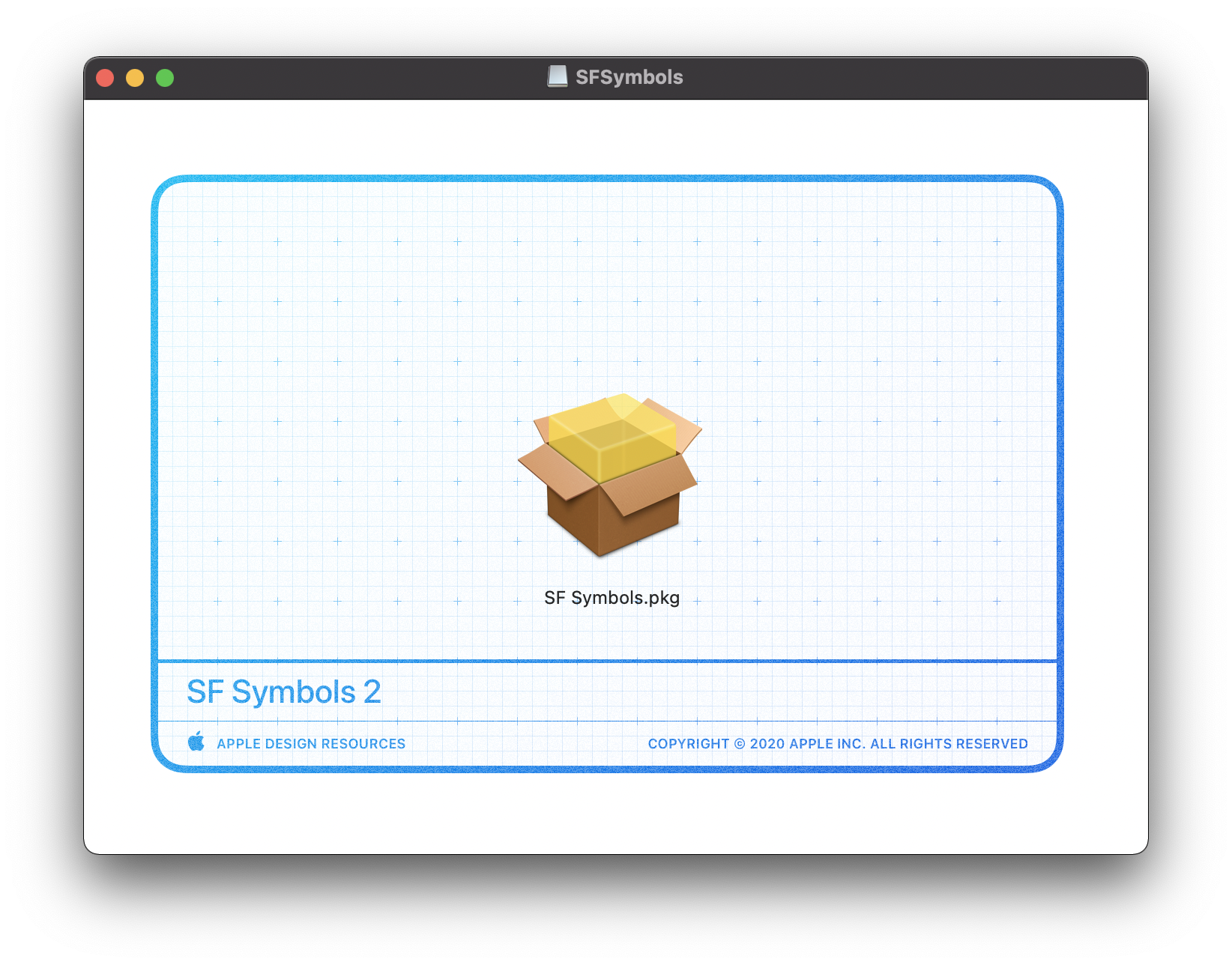Click the Apple logo beside Design Resources
Image resolution: width=1232 pixels, height=965 pixels.
(x=196, y=742)
